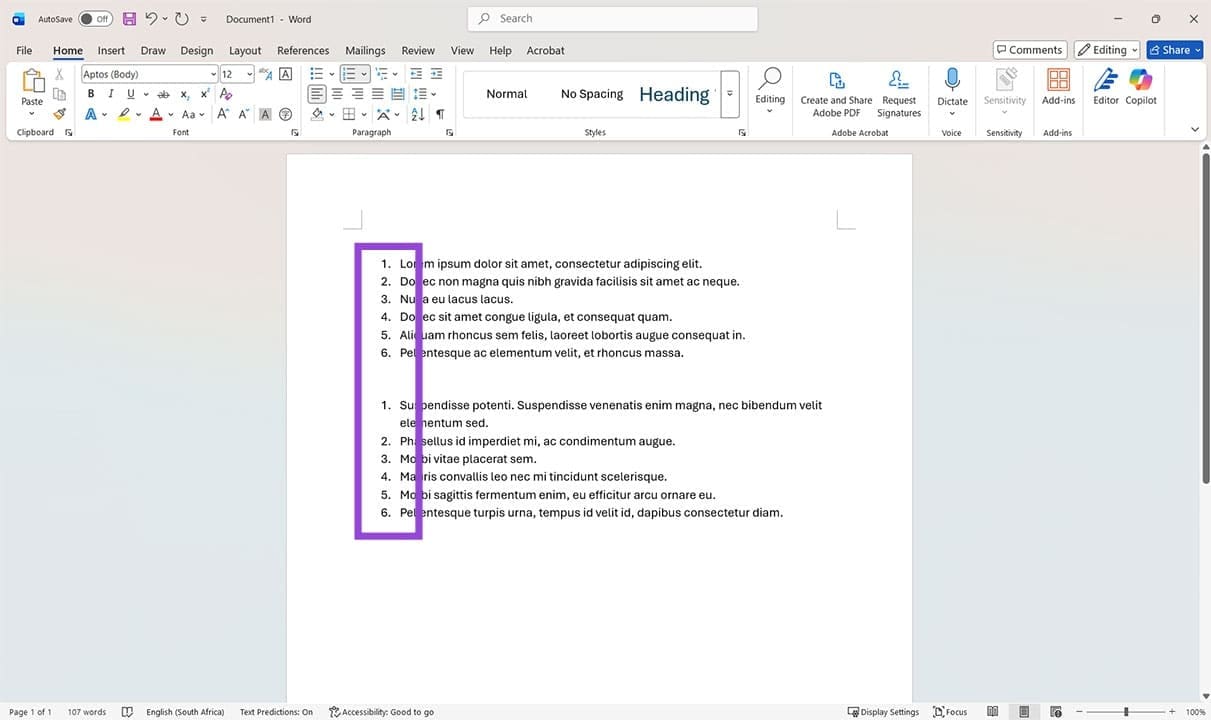Select center text alignment
This screenshot has height=720, width=1211.
(x=337, y=93)
